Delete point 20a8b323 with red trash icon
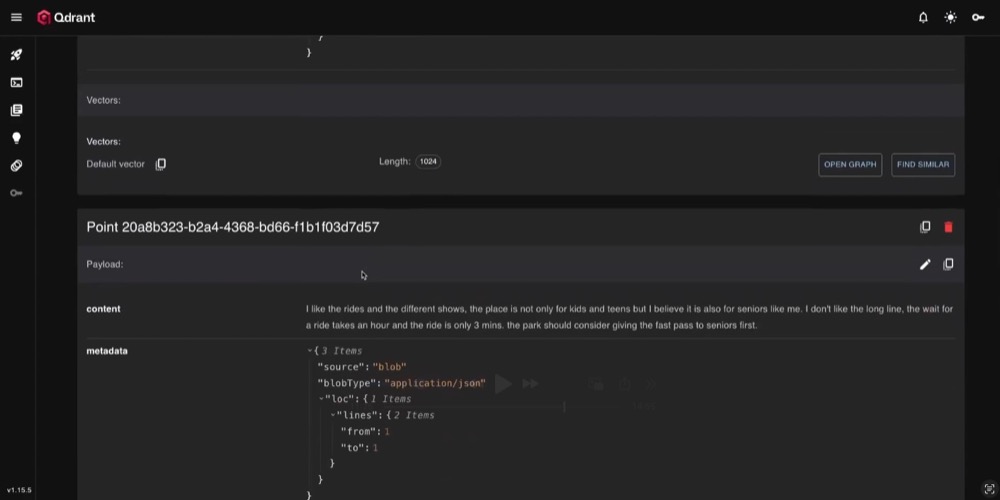Viewport: 1000px width, 500px height. point(948,227)
